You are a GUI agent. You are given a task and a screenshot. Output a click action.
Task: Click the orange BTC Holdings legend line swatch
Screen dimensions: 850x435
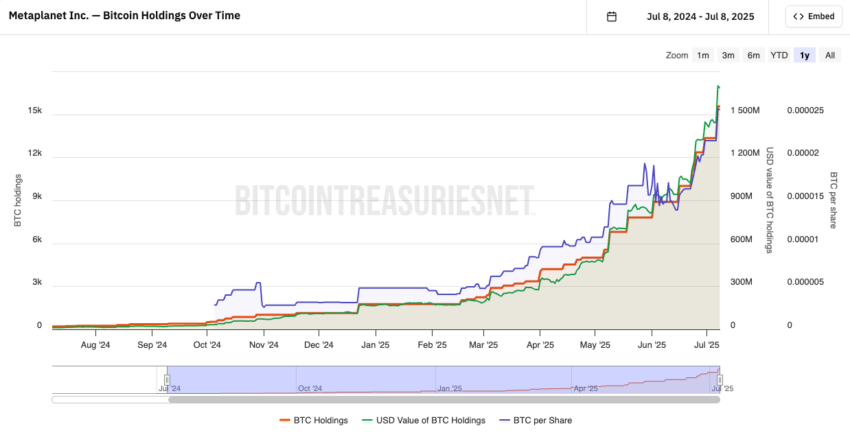pyautogui.click(x=285, y=420)
